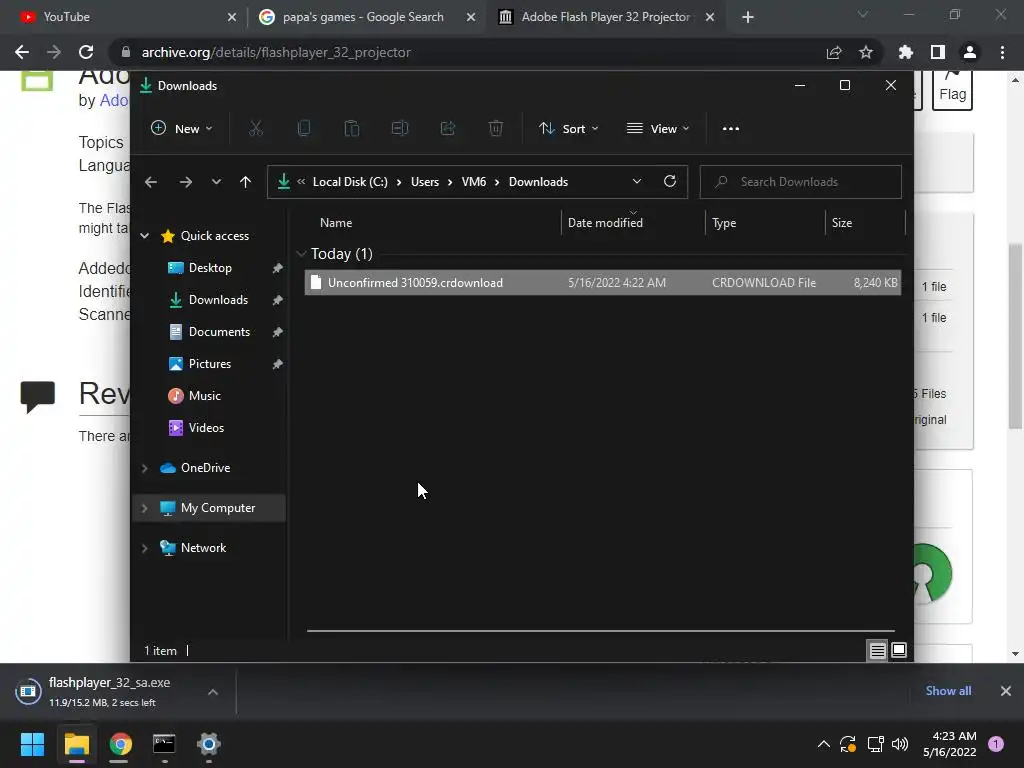Close the Chrome downloads bar

coord(1006,691)
